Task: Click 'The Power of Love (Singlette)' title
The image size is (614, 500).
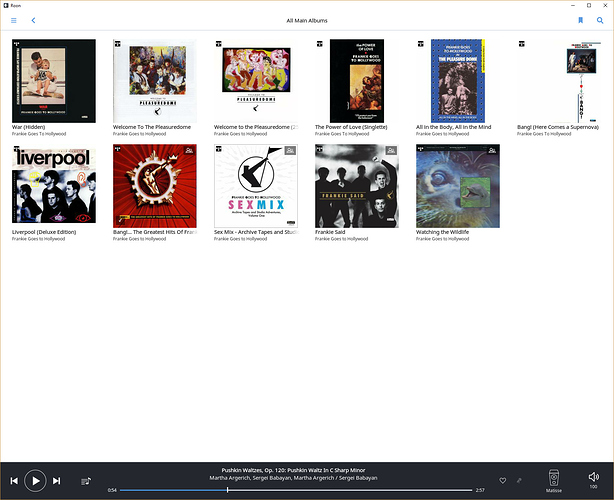Action: click(x=351, y=127)
